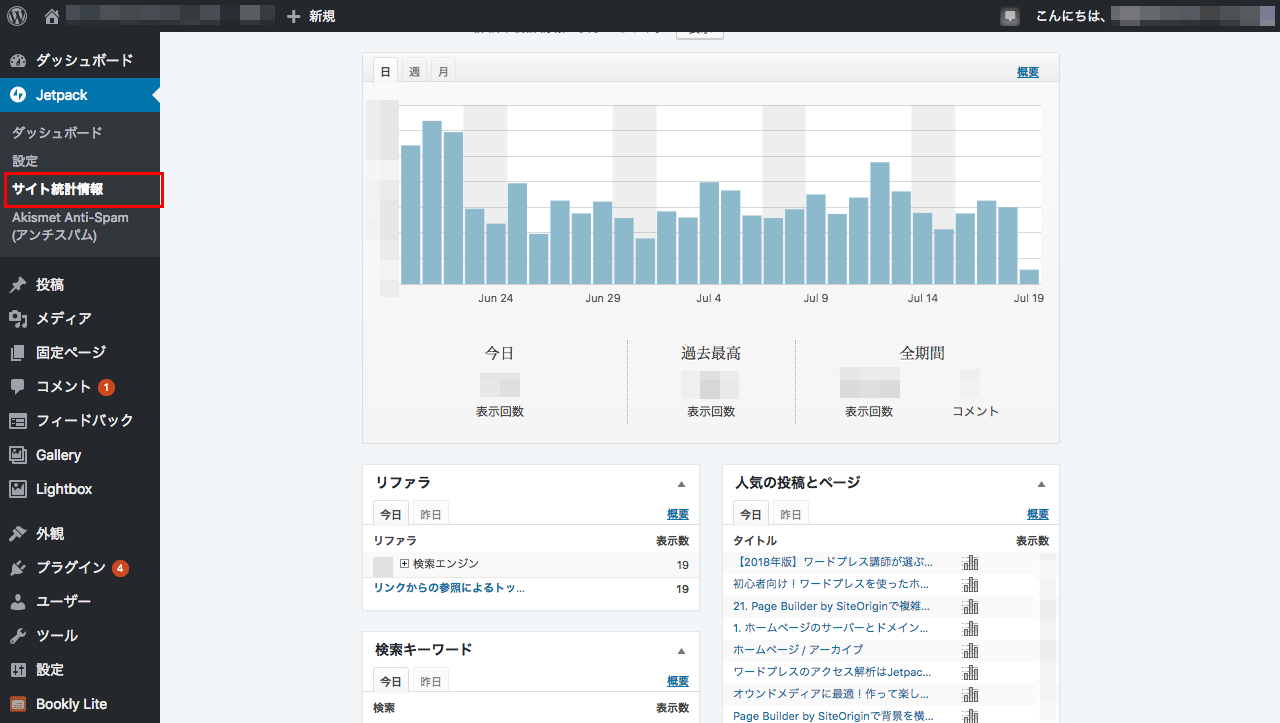Click the 概要 link above the bar chart

pyautogui.click(x=1028, y=72)
